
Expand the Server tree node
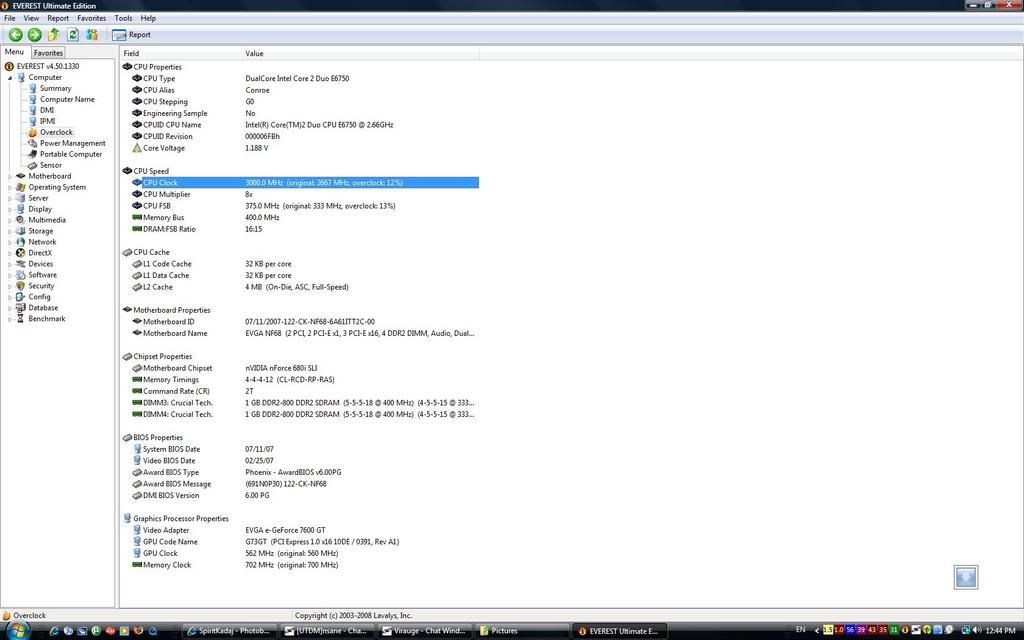10,198
